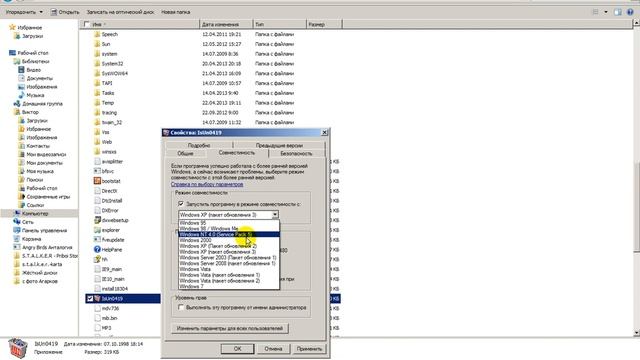Image resolution: width=640 pixels, height=360 pixels.
Task: Click the dxwebsetup installer icon
Action: point(97,220)
